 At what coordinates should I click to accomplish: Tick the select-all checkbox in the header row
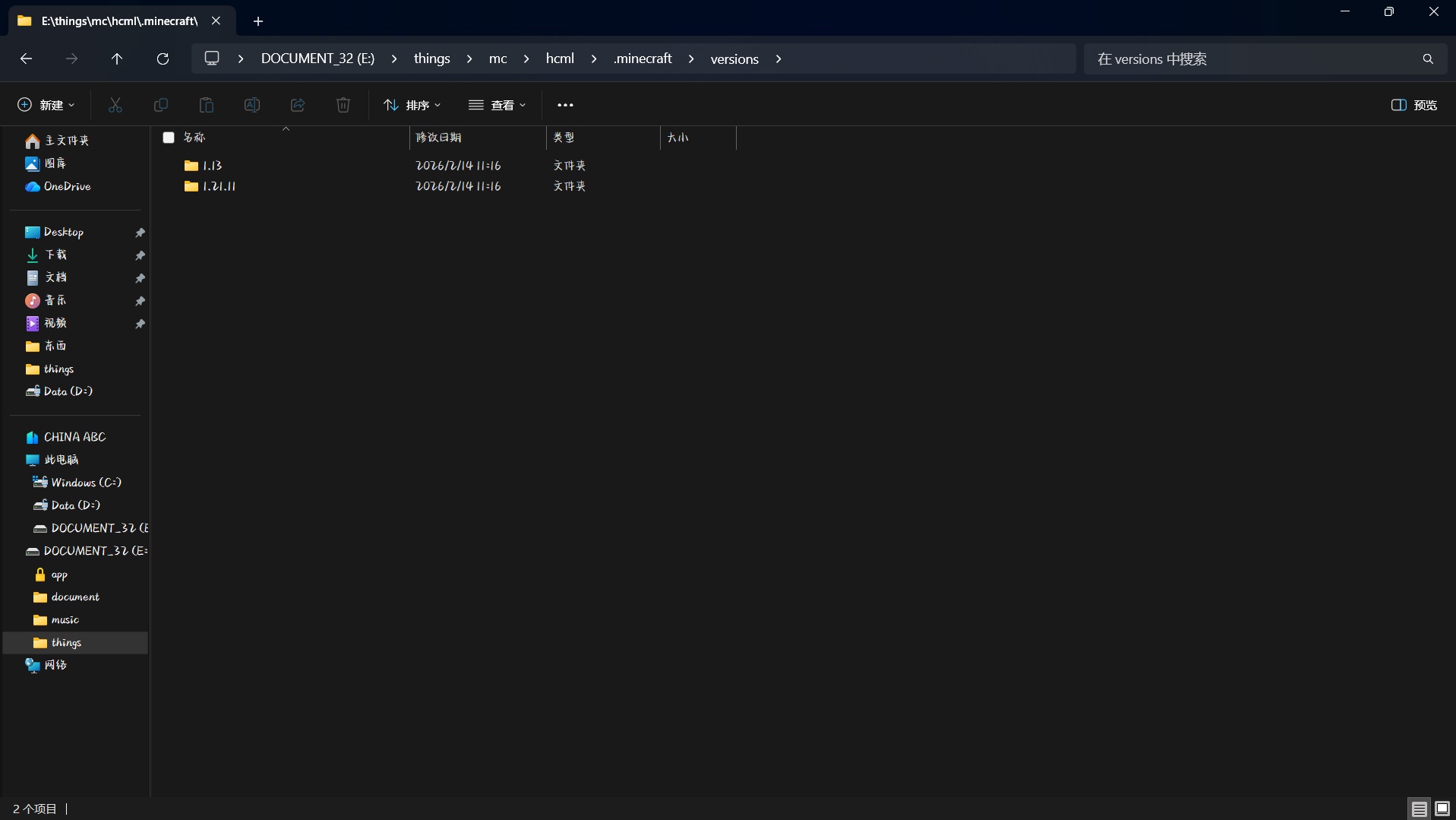pyautogui.click(x=169, y=138)
